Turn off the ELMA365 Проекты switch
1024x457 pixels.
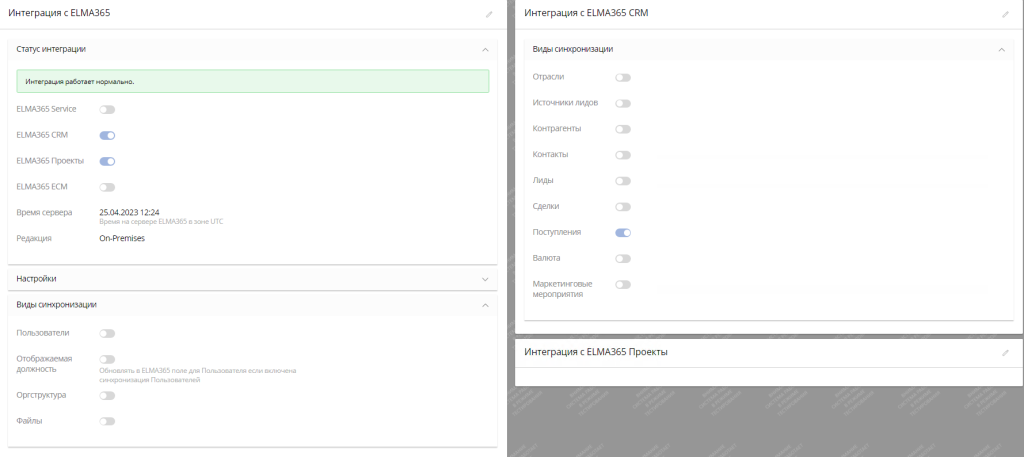click(x=107, y=161)
